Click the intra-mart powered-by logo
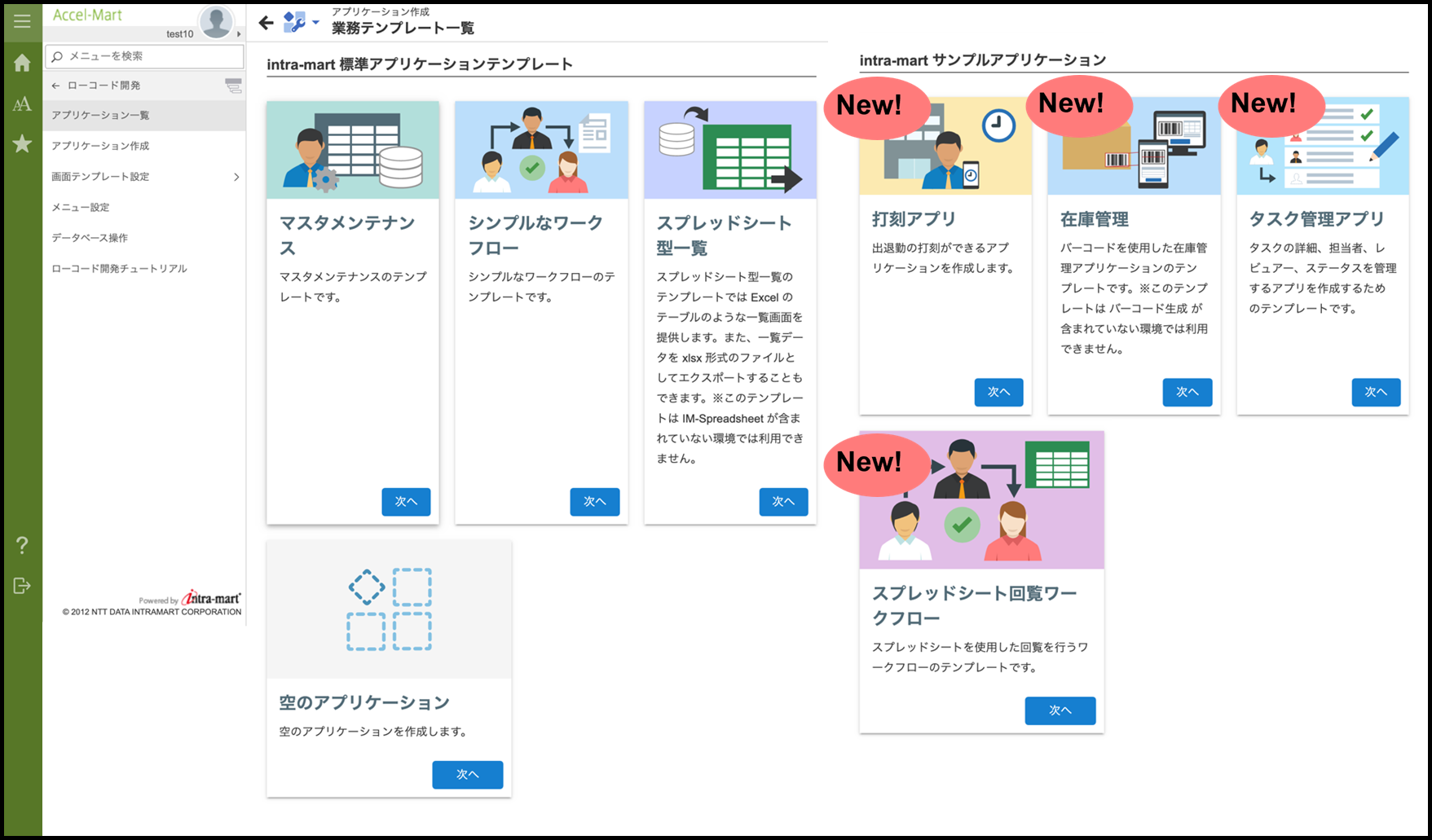The height and width of the screenshot is (840, 1432). click(210, 598)
